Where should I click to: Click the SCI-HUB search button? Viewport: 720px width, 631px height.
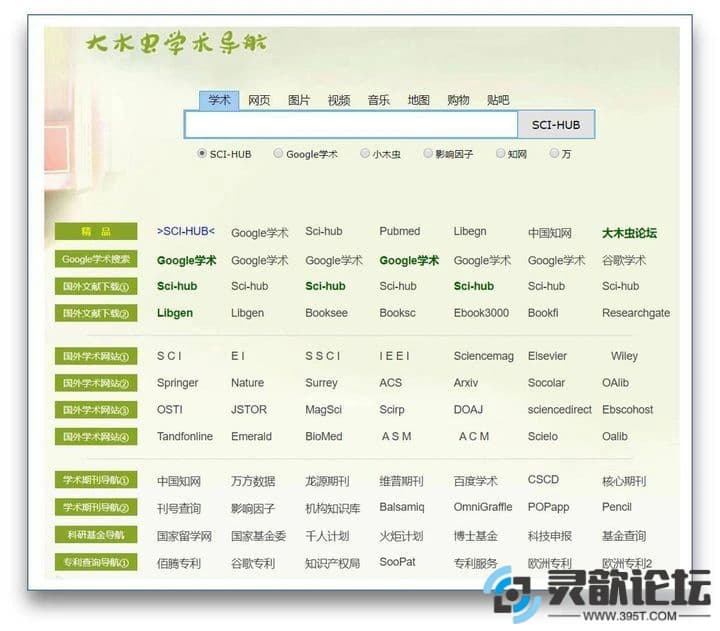(x=556, y=124)
